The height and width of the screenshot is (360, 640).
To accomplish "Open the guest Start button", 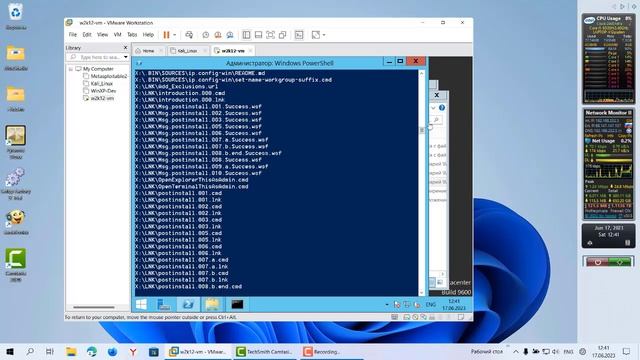I will (141, 304).
